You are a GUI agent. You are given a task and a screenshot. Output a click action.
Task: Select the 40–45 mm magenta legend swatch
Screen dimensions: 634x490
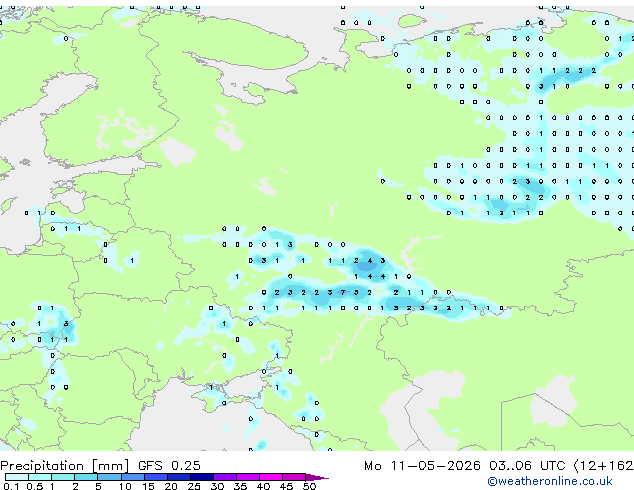[271, 477]
